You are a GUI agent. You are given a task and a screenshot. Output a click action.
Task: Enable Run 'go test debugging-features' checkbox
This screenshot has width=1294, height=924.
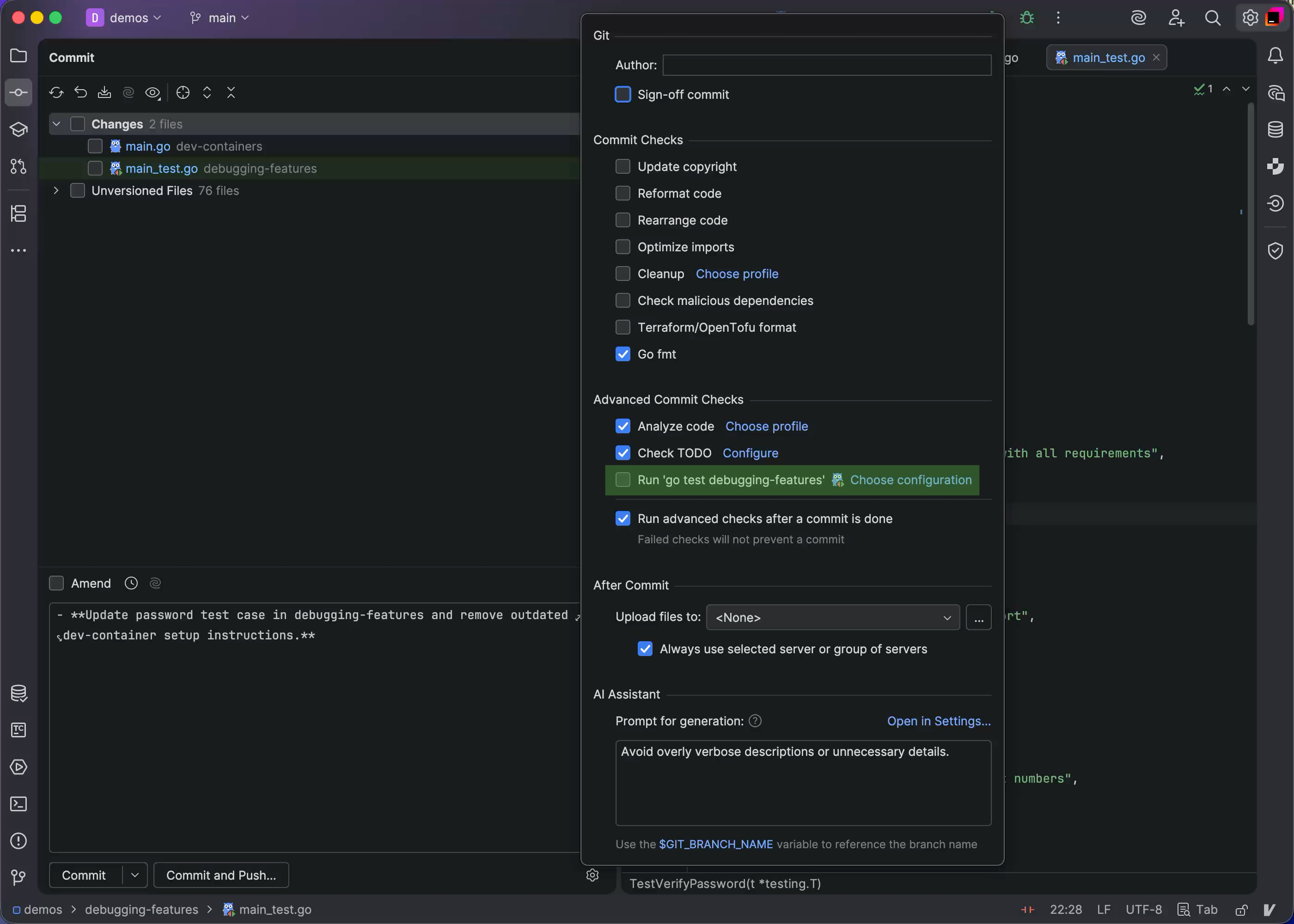pyautogui.click(x=623, y=480)
